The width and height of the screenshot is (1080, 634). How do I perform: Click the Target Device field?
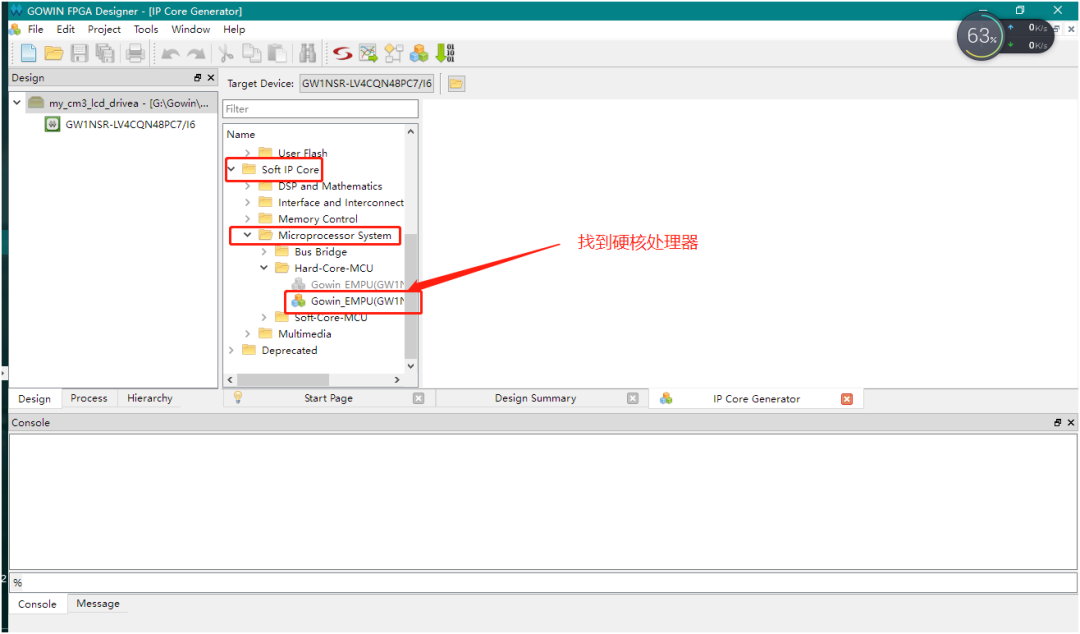pyautogui.click(x=366, y=83)
